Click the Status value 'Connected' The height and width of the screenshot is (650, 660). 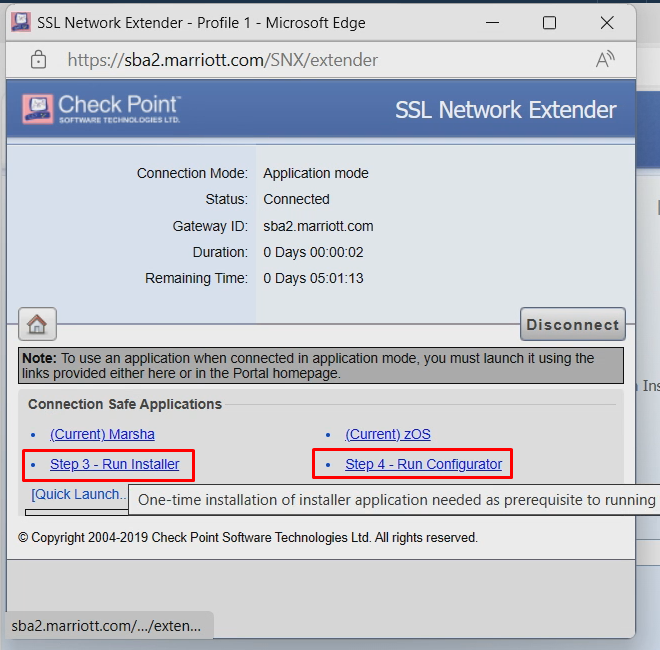click(296, 199)
